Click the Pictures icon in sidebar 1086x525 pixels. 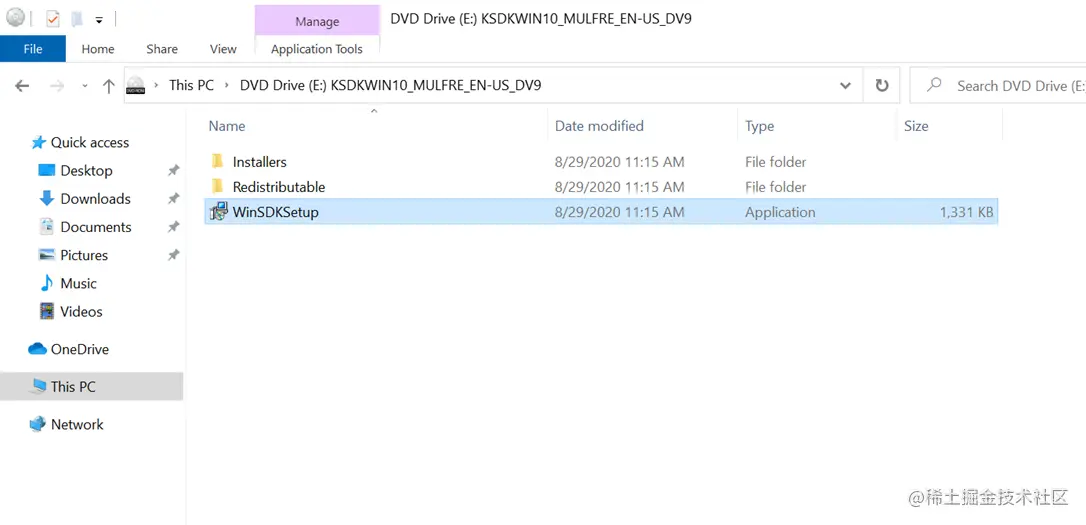(46, 255)
